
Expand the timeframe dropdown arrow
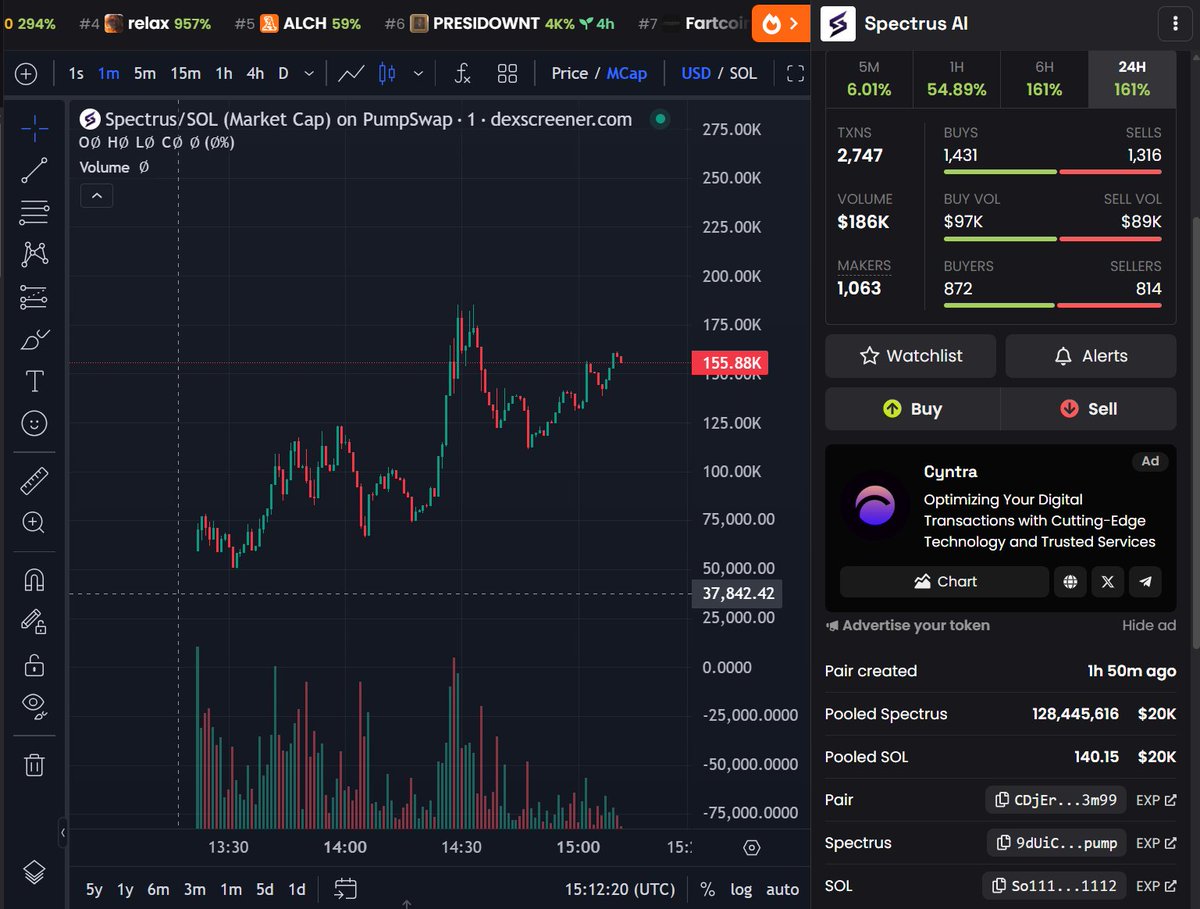[309, 73]
